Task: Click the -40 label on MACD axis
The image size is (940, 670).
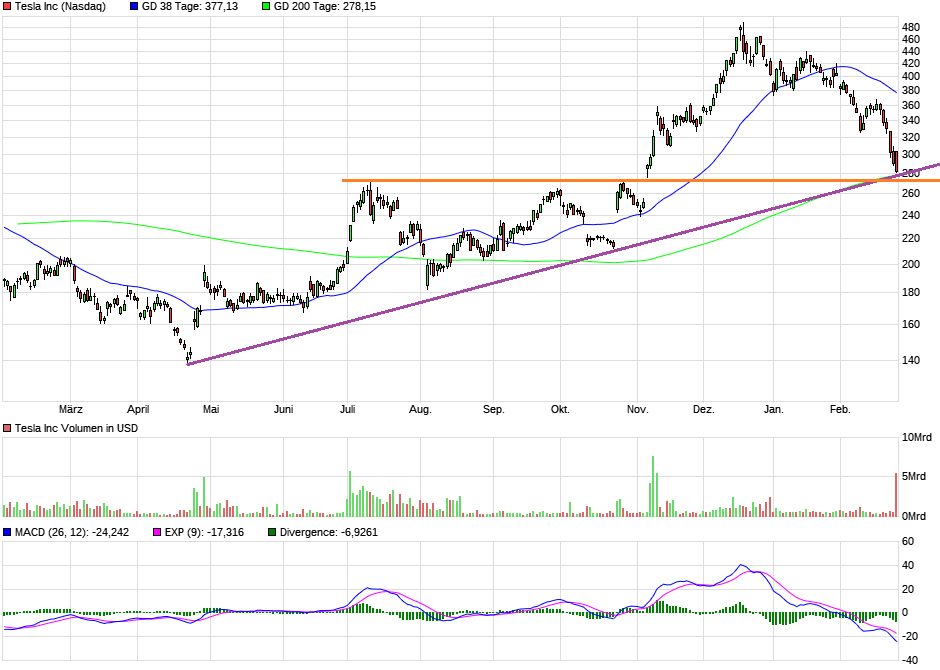Action: point(909,660)
